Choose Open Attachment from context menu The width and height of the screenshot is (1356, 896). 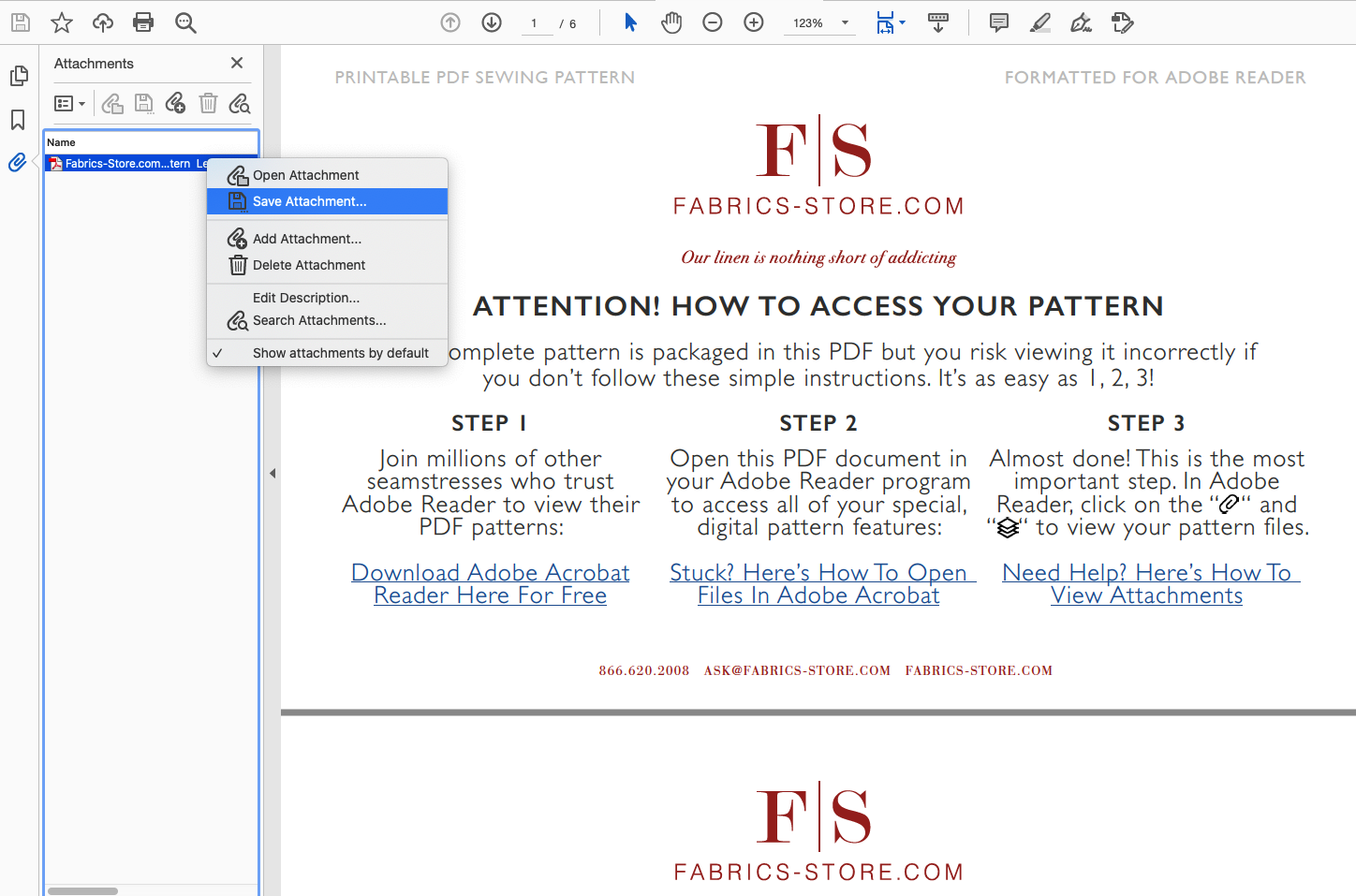pyautogui.click(x=327, y=175)
